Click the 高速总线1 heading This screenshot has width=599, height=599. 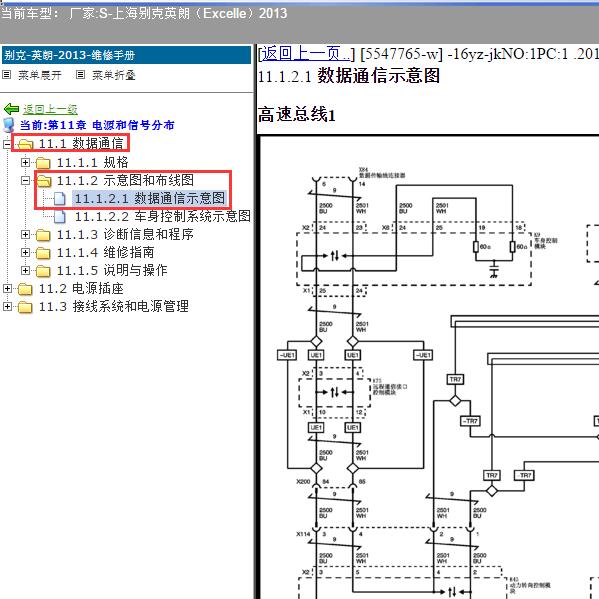297,115
